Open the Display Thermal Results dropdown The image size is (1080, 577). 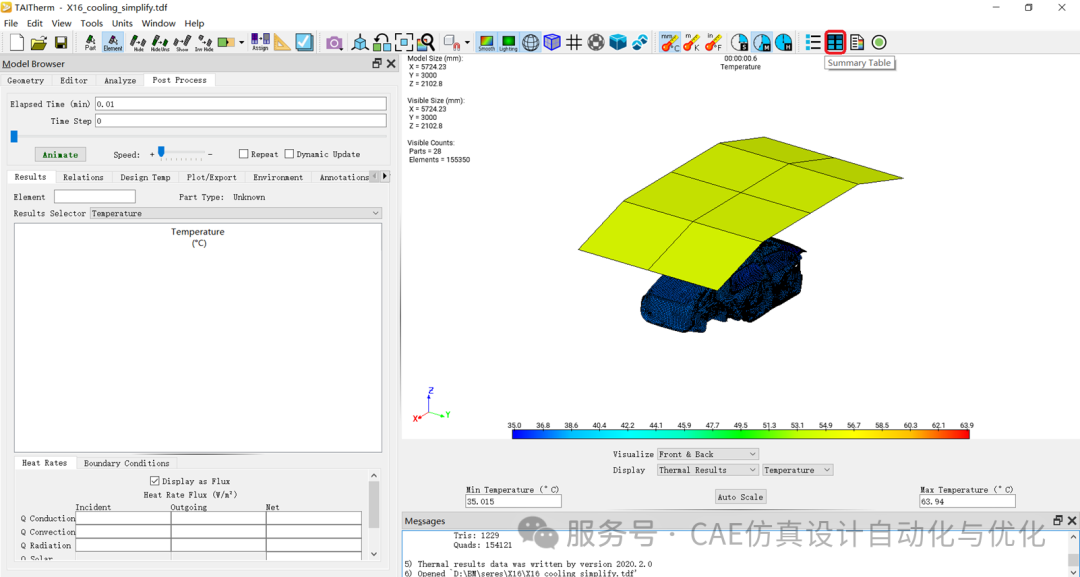(x=707, y=470)
